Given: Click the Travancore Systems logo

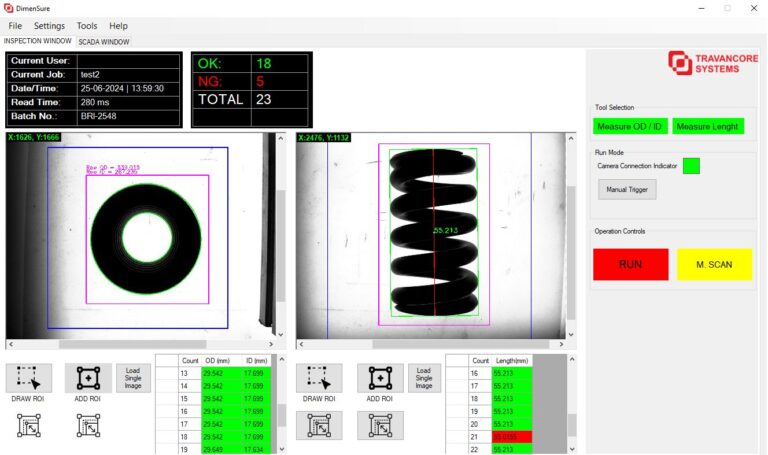Looking at the screenshot, I should click(713, 63).
